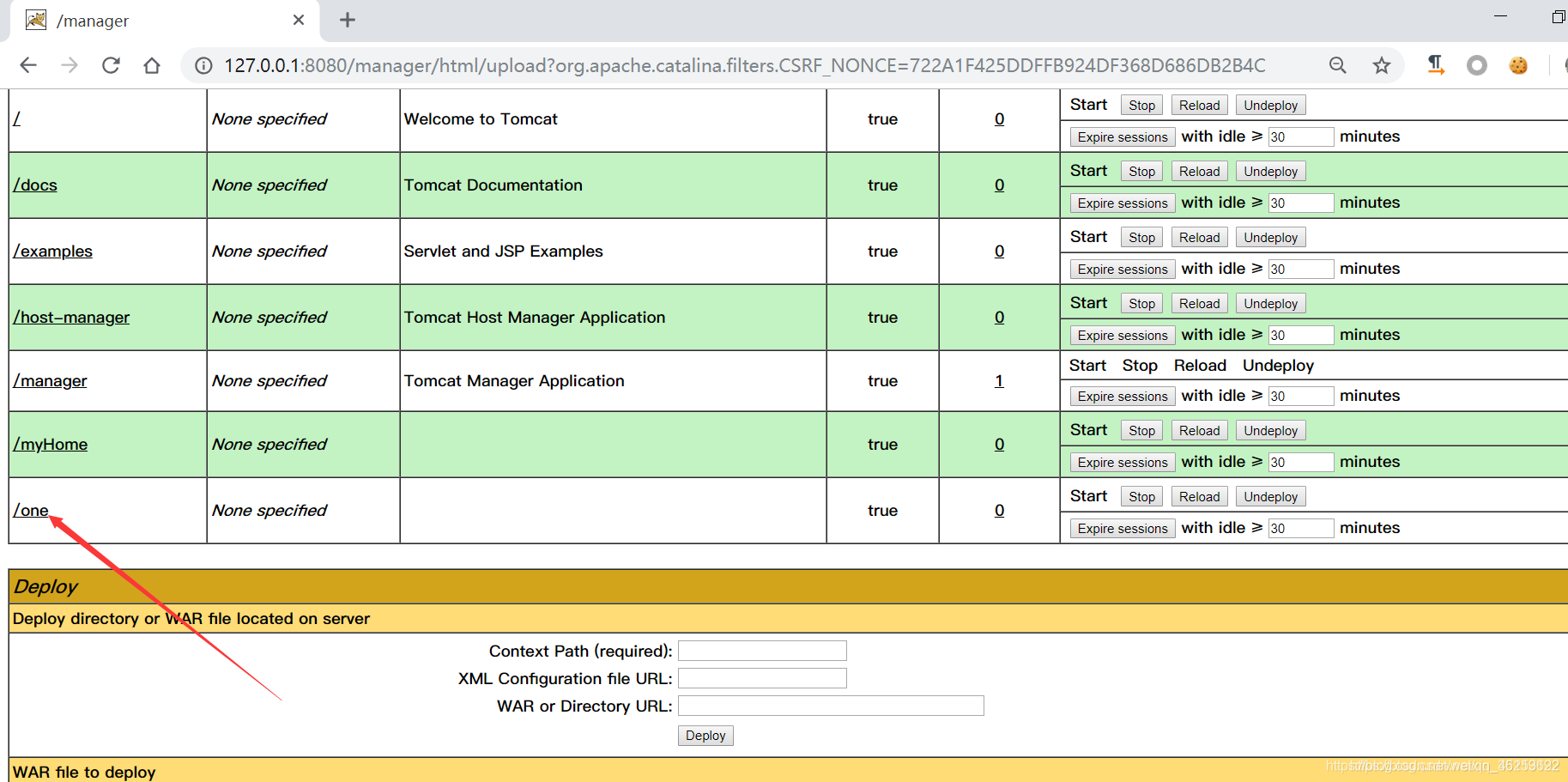Open the root path / link
This screenshot has height=782, width=1568.
click(x=16, y=119)
